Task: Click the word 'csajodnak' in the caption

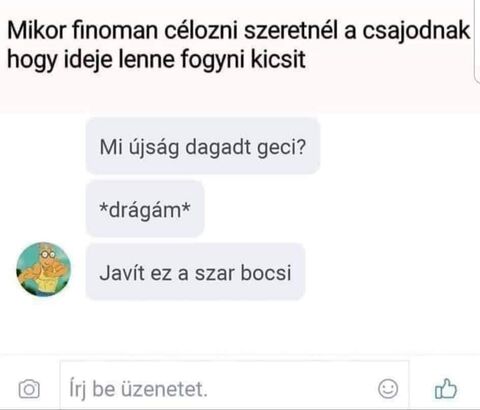Action: (416, 32)
